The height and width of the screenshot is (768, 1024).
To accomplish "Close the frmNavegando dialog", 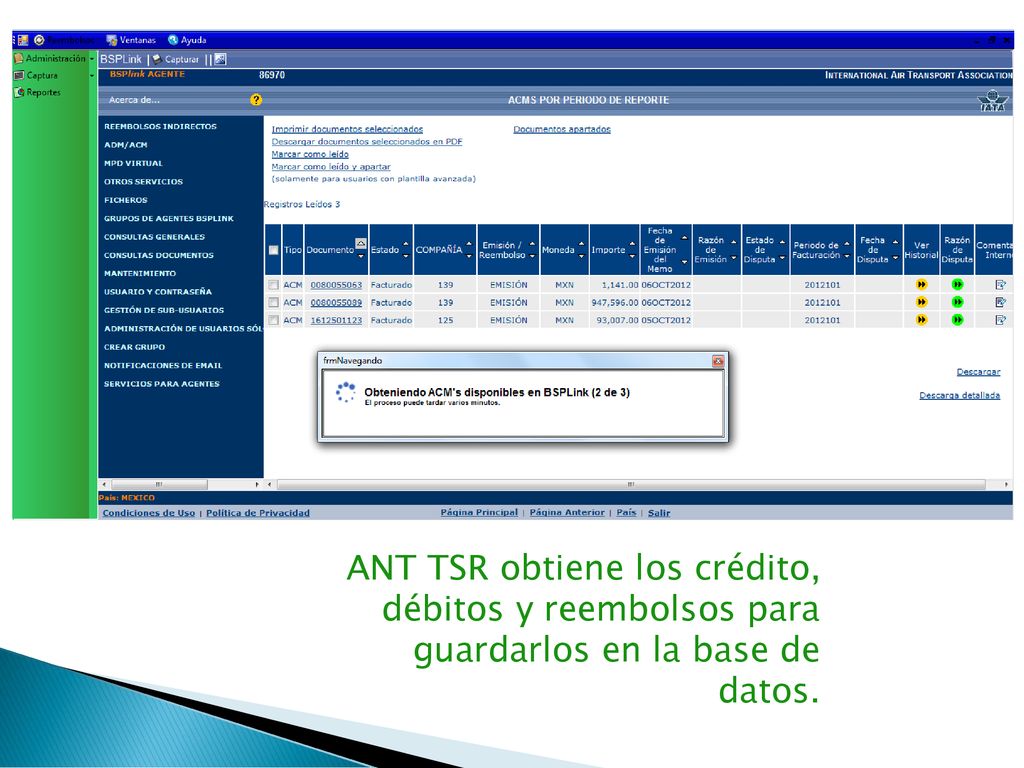I will 718,361.
